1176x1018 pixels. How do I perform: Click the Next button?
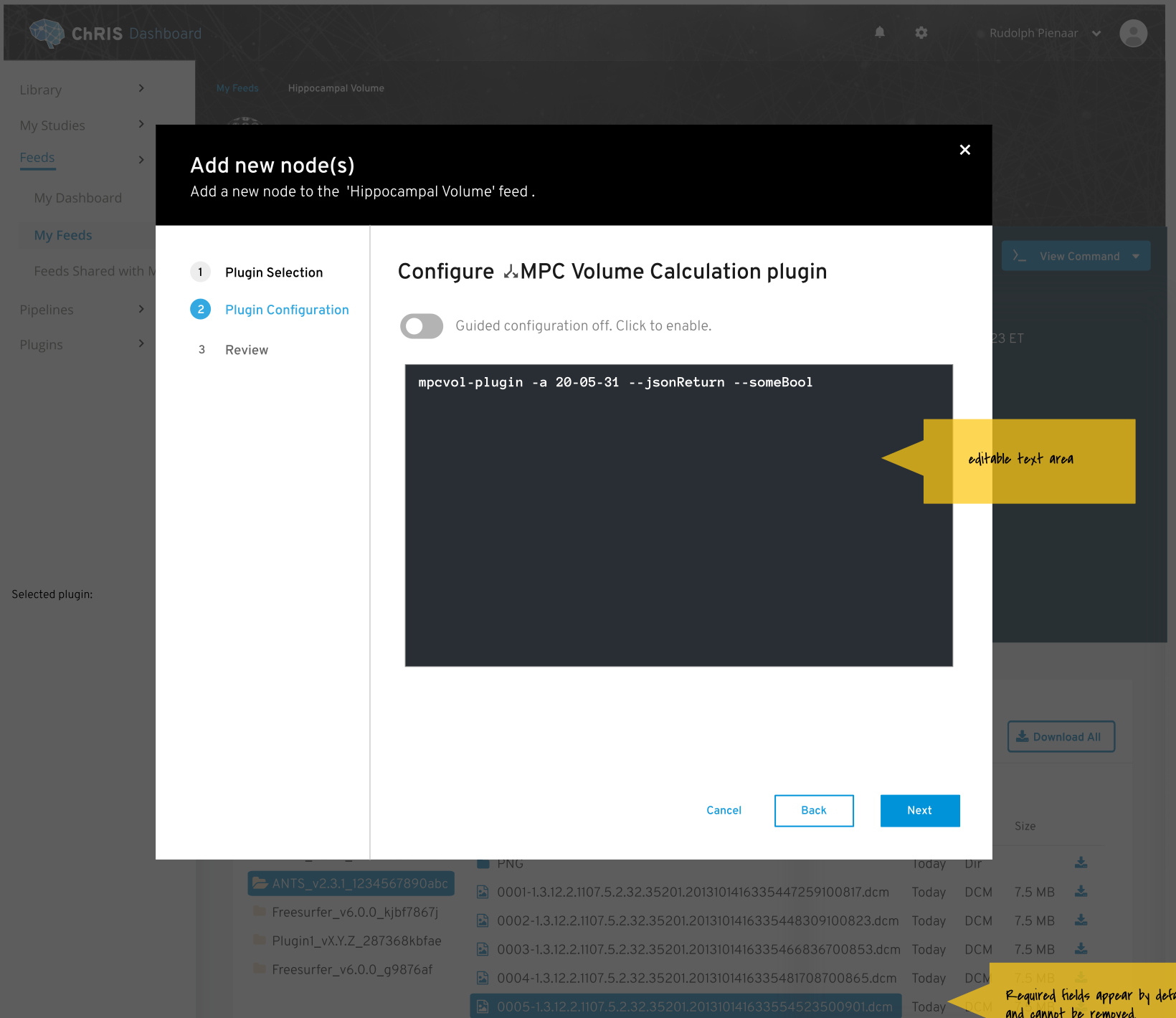pyautogui.click(x=920, y=811)
